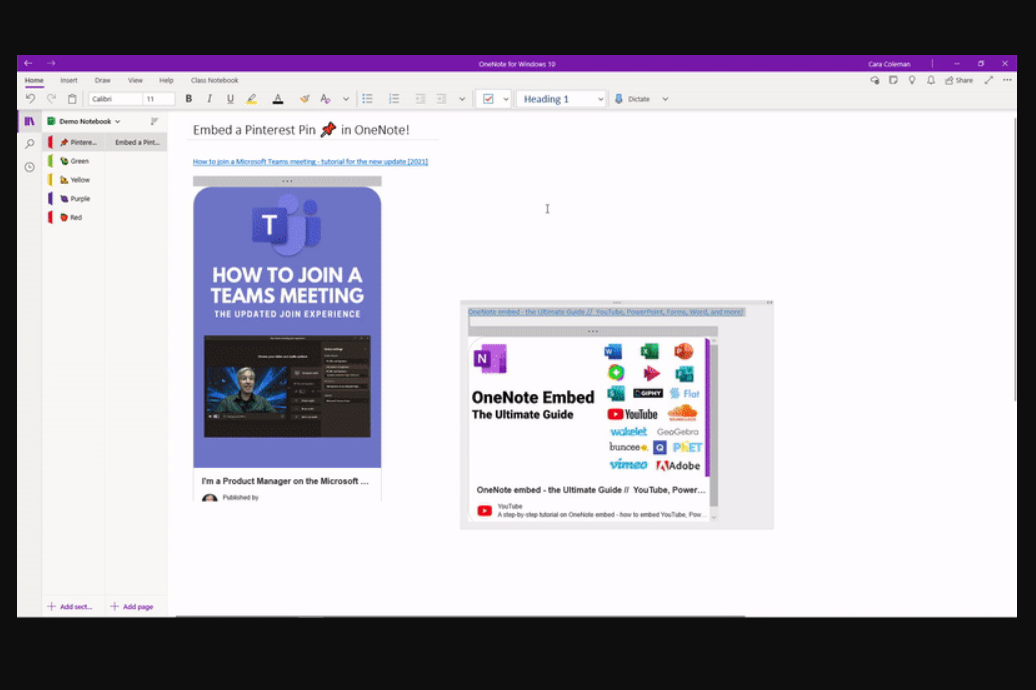Click the Add page button
Screen dimensions: 1036x690
tap(131, 607)
